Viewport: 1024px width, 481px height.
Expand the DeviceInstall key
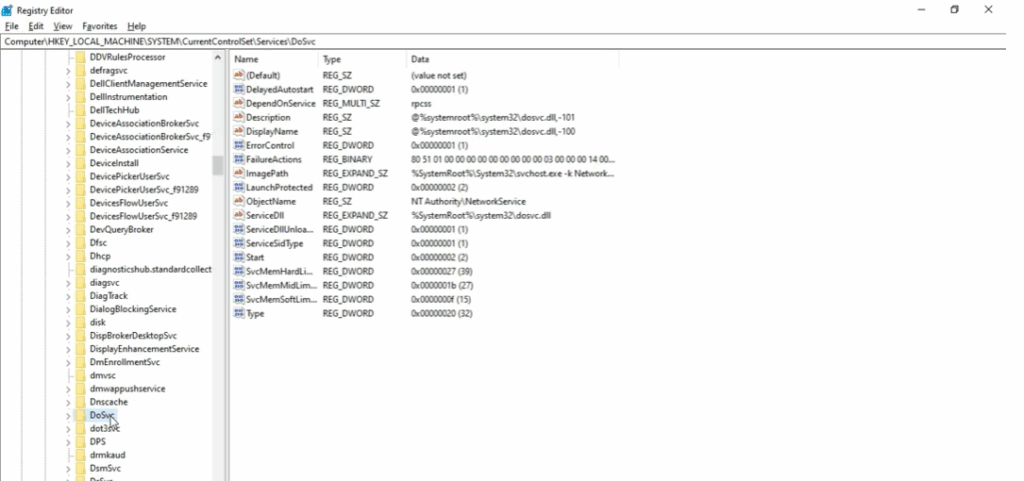coord(68,163)
